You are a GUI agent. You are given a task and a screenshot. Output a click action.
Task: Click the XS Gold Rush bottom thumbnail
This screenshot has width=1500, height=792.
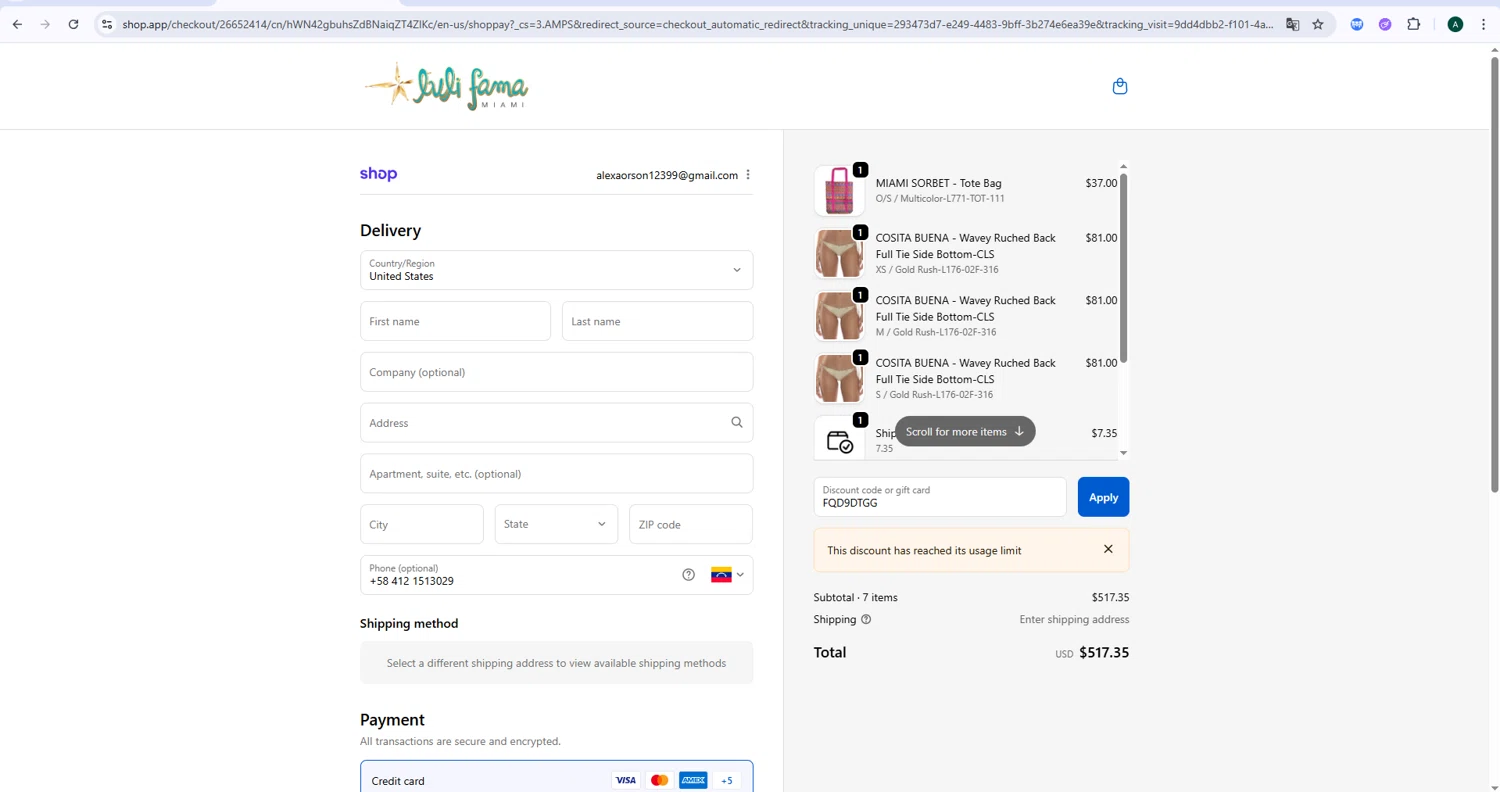pos(839,253)
